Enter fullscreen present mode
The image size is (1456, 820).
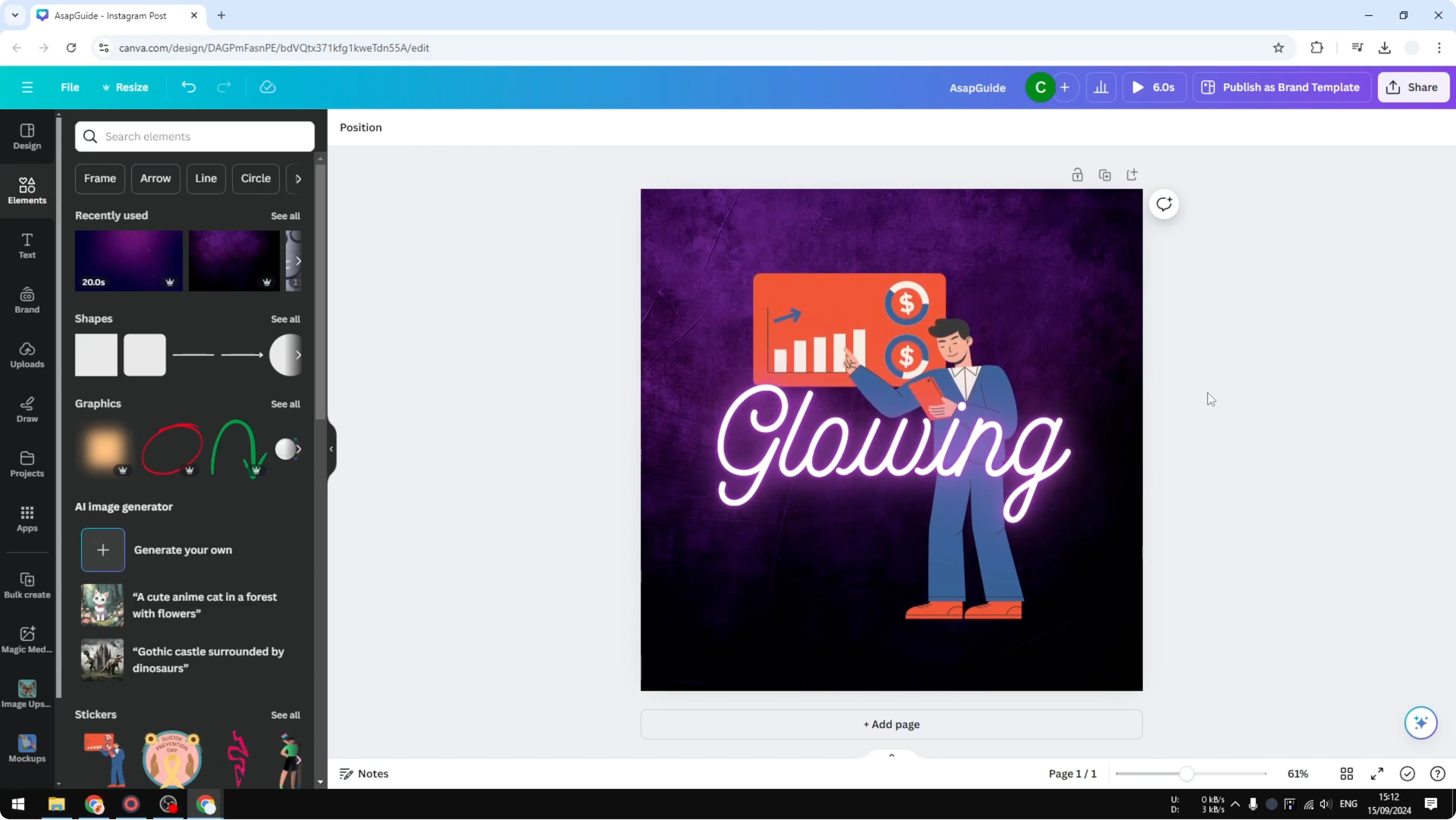tap(1377, 774)
